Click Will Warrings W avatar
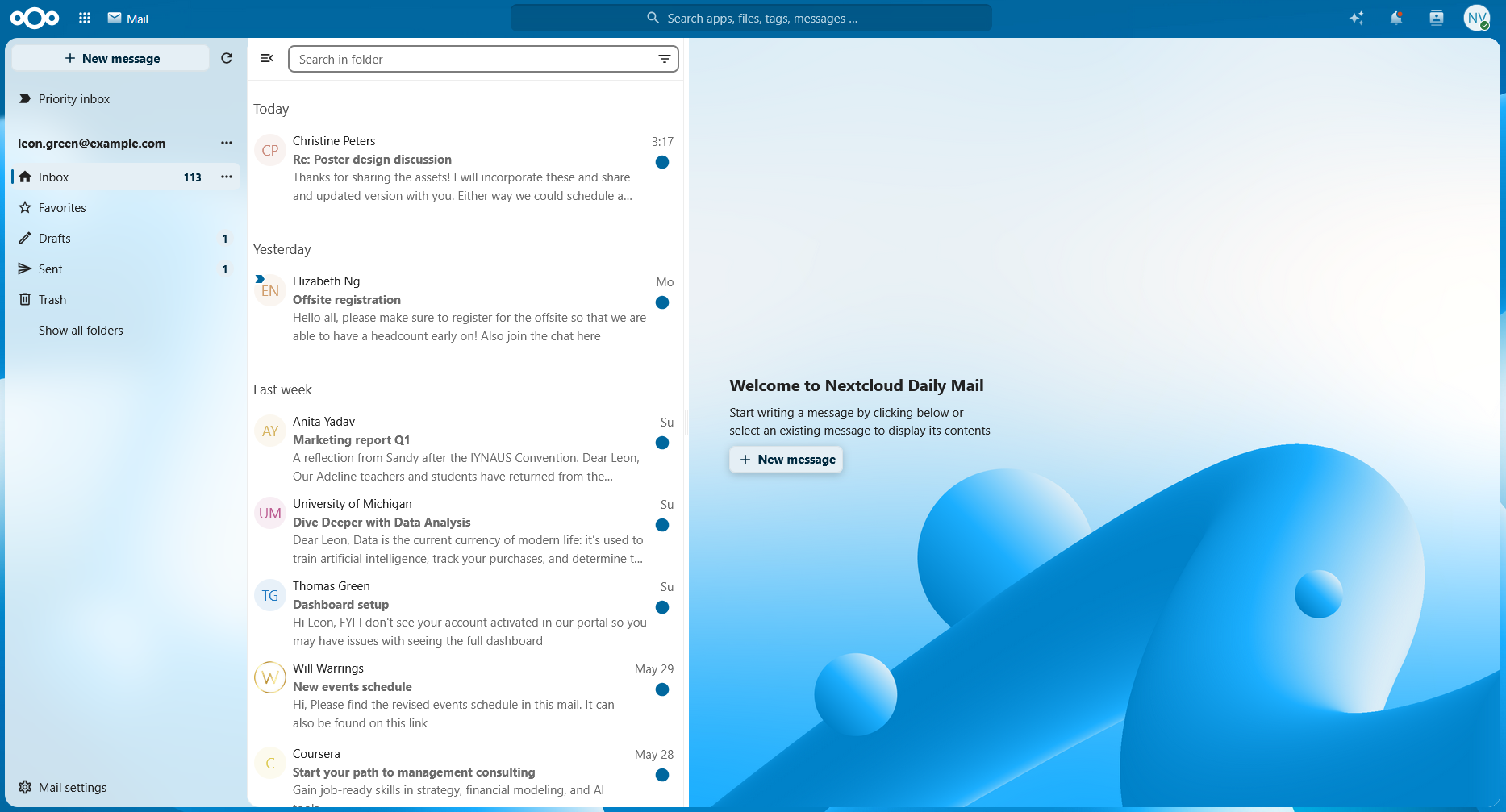Viewport: 1506px width, 812px height. point(270,677)
